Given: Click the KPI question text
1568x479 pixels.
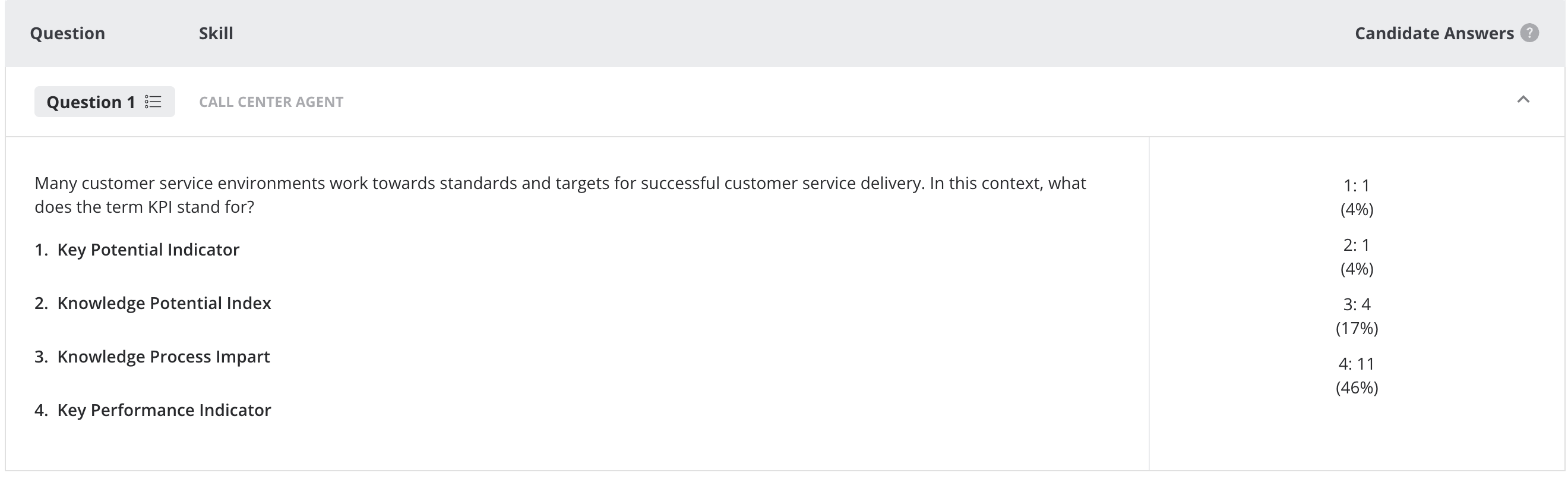Looking at the screenshot, I should [560, 195].
